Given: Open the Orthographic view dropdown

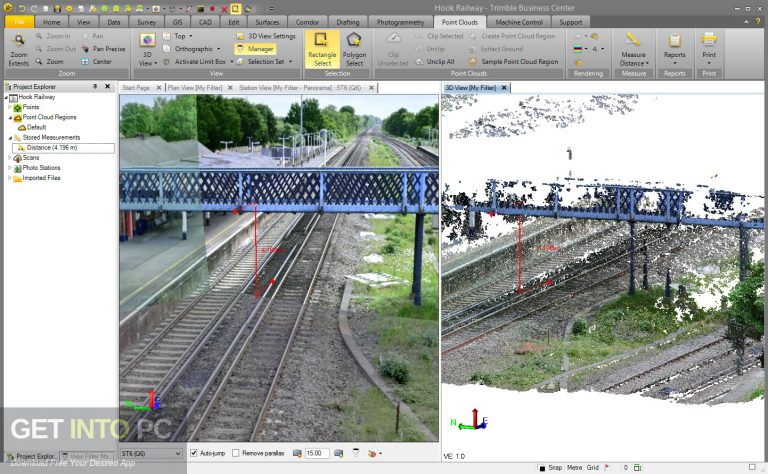Looking at the screenshot, I should point(198,48).
